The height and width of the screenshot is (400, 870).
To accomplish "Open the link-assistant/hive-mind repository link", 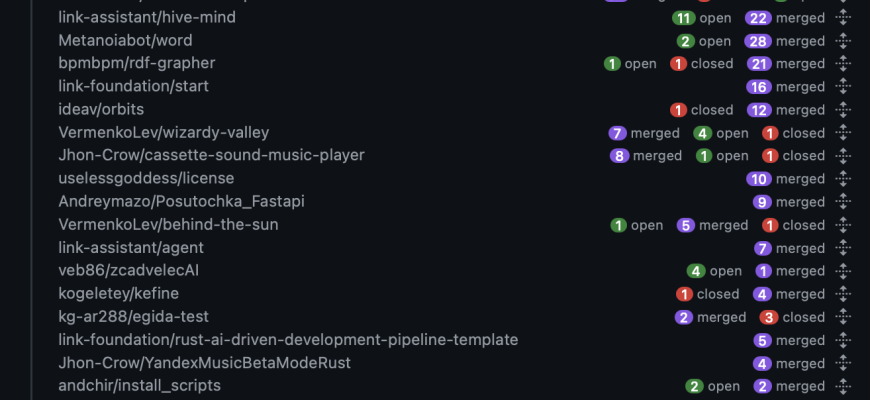I will pos(147,18).
